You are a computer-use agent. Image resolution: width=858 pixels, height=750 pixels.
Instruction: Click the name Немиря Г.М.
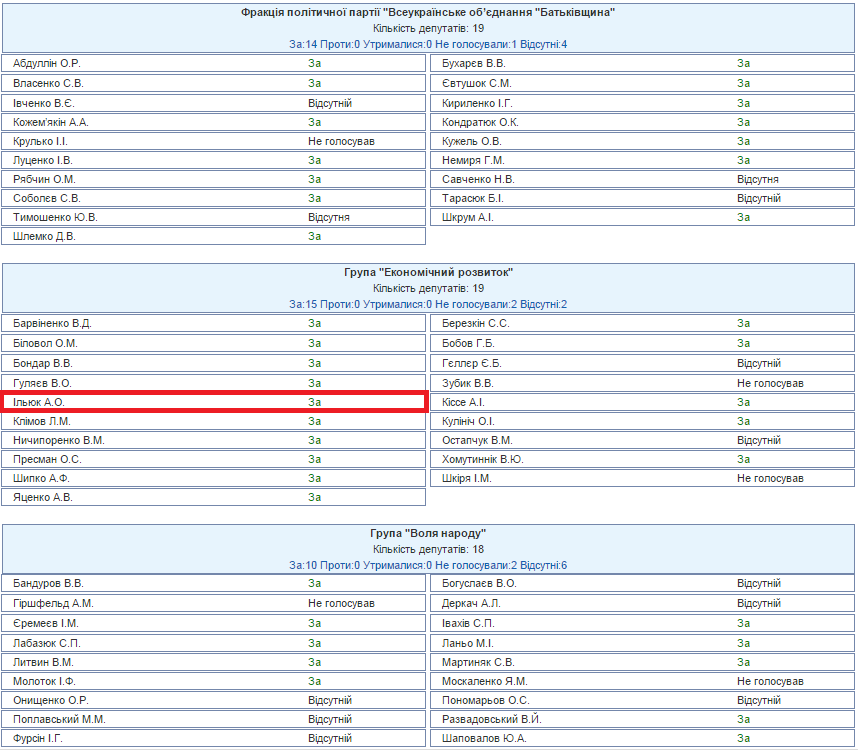pyautogui.click(x=474, y=160)
